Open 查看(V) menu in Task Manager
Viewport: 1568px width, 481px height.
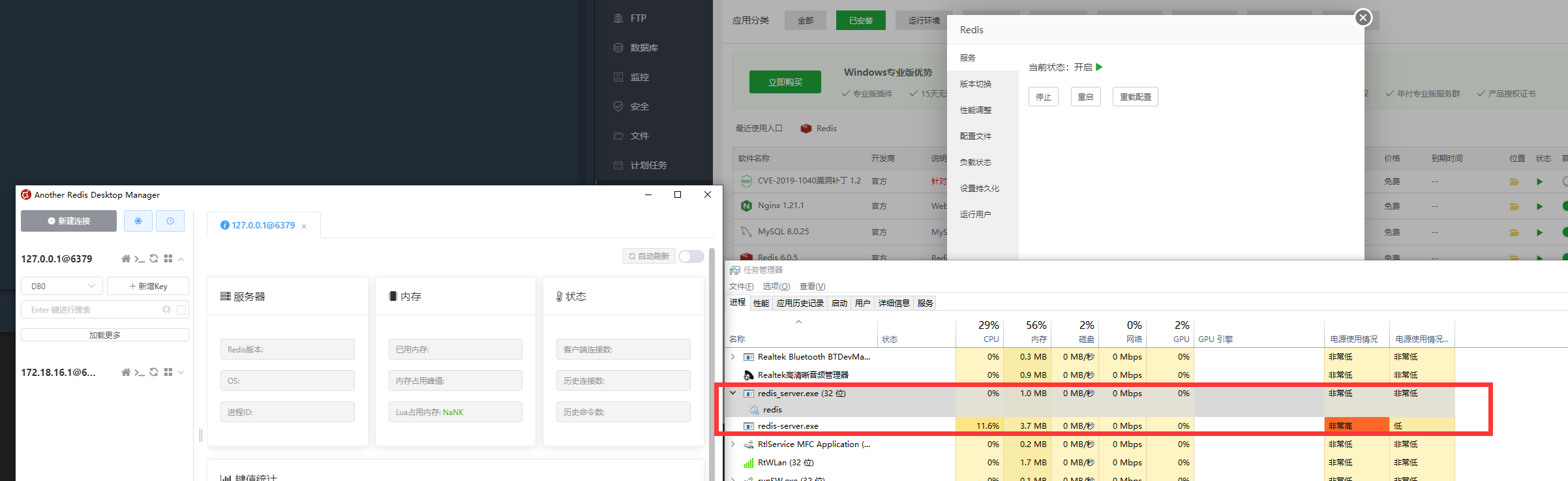pos(812,287)
